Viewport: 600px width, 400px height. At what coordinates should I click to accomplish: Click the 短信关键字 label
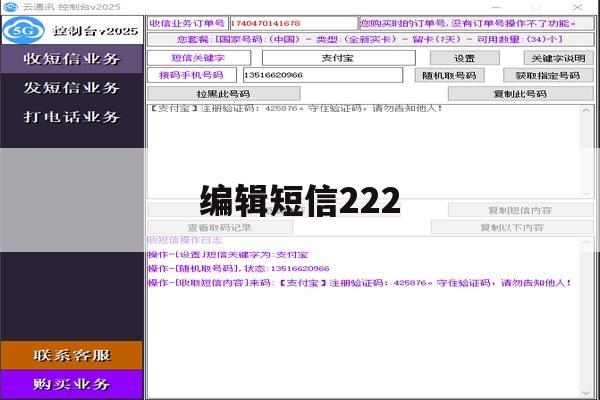[x=199, y=58]
